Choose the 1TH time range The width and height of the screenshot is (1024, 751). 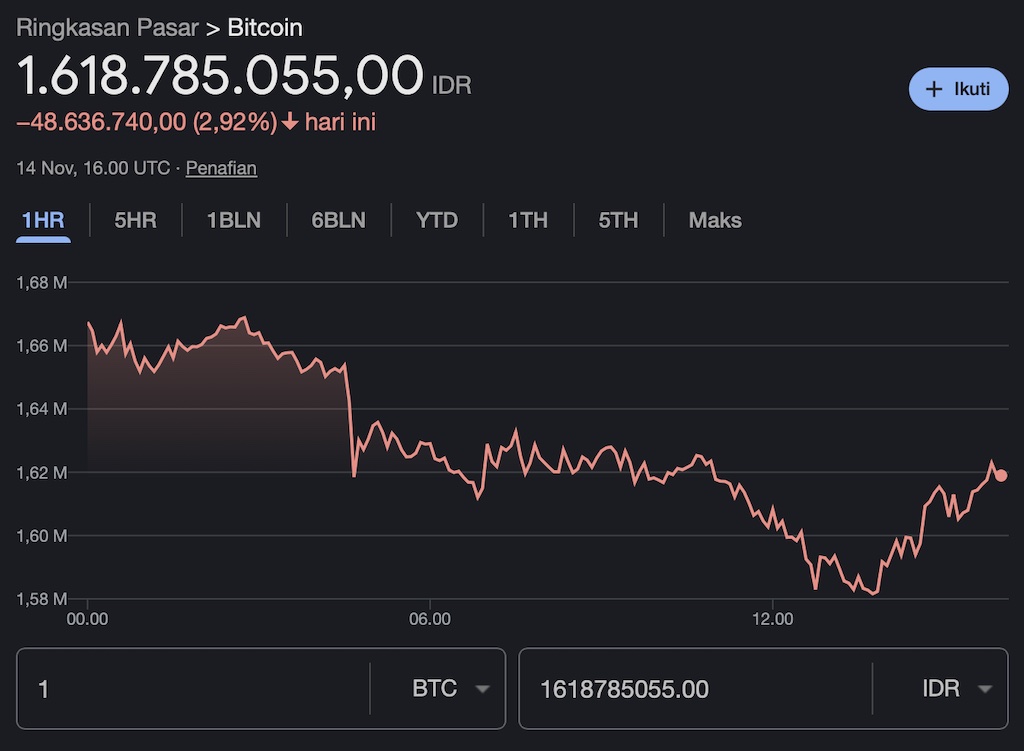coord(527,220)
